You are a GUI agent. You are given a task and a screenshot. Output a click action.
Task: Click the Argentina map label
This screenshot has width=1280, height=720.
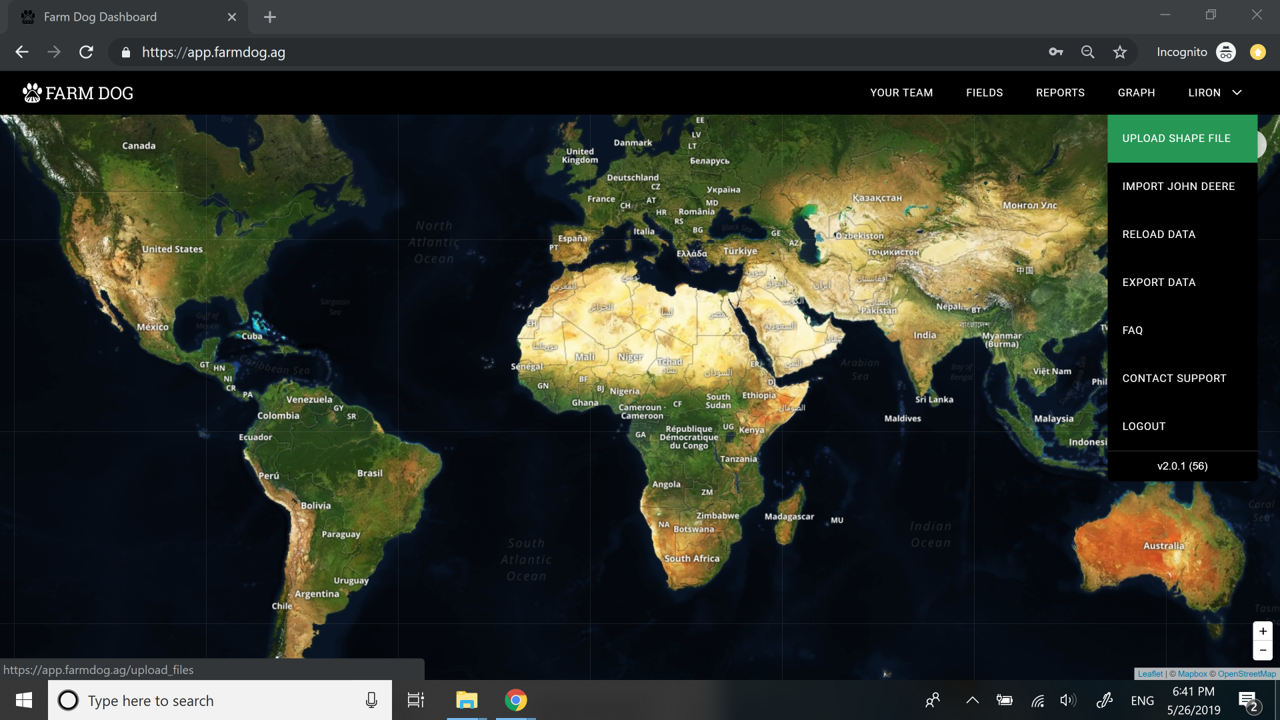(x=317, y=594)
